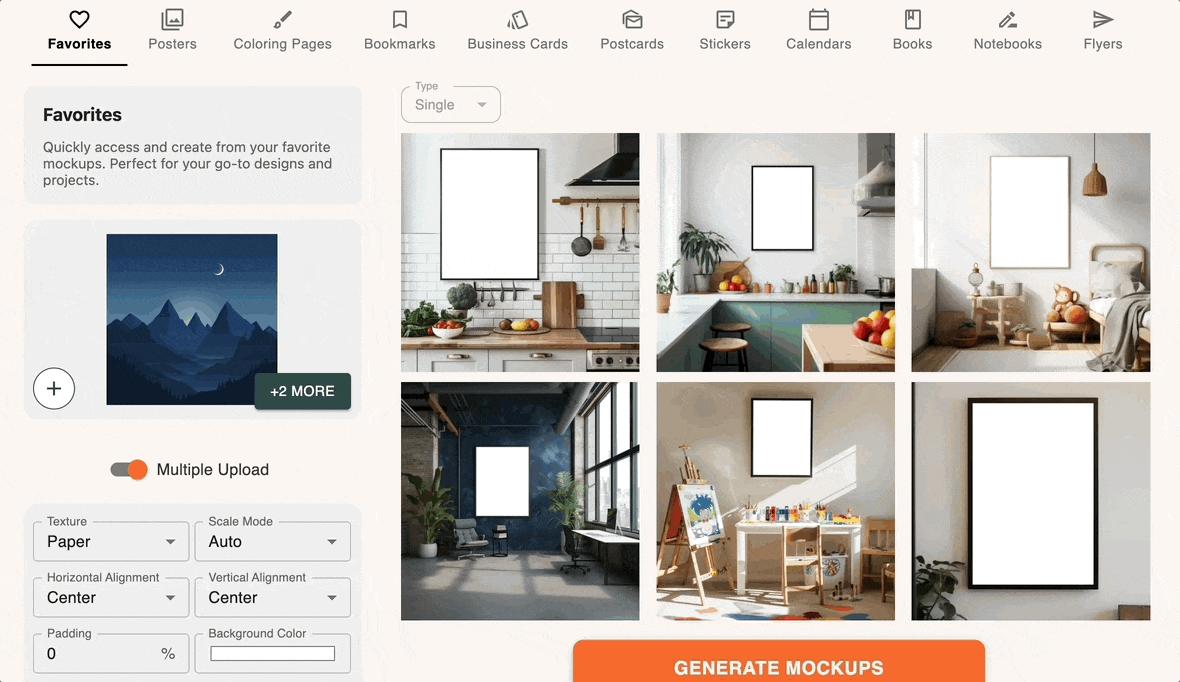Click the Coloring Pages brush icon
The width and height of the screenshot is (1180, 682).
(x=282, y=19)
